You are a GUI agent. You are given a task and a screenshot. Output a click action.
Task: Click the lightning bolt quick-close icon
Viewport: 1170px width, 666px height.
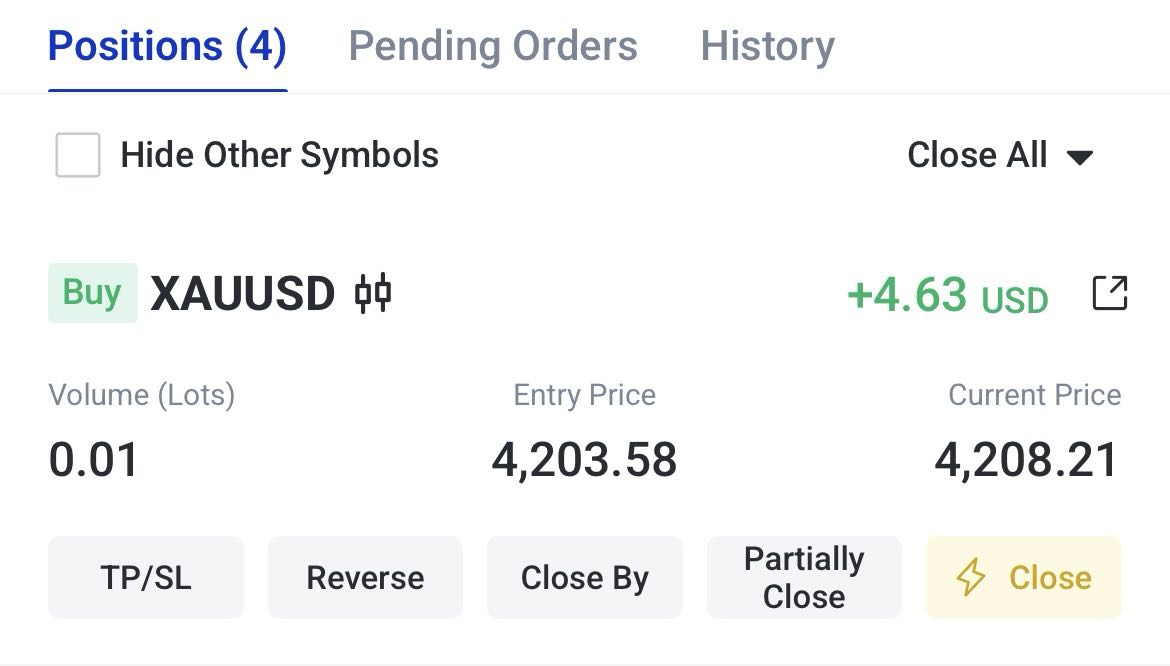pyautogui.click(x=971, y=577)
